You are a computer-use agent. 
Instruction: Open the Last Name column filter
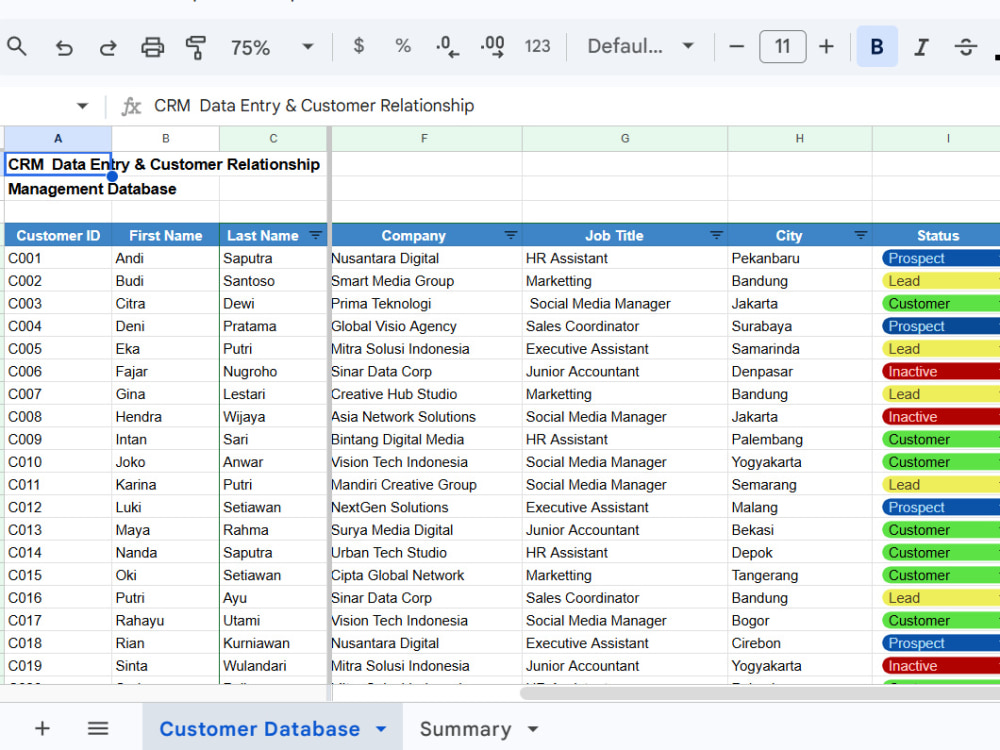(315, 235)
